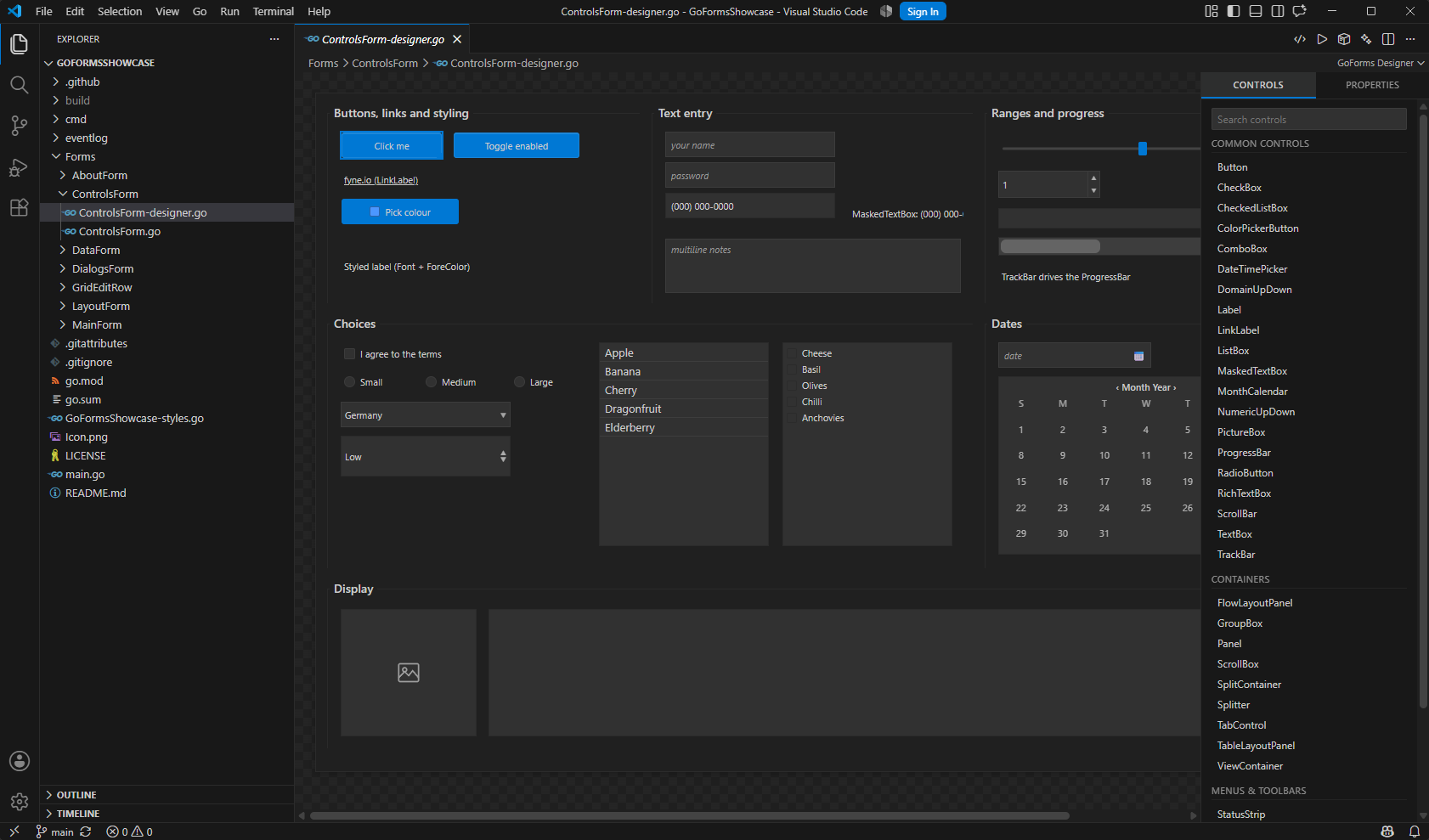Click the Synchronize Changes icon in the status bar
Viewport: 1429px width, 840px height.
pos(86,832)
